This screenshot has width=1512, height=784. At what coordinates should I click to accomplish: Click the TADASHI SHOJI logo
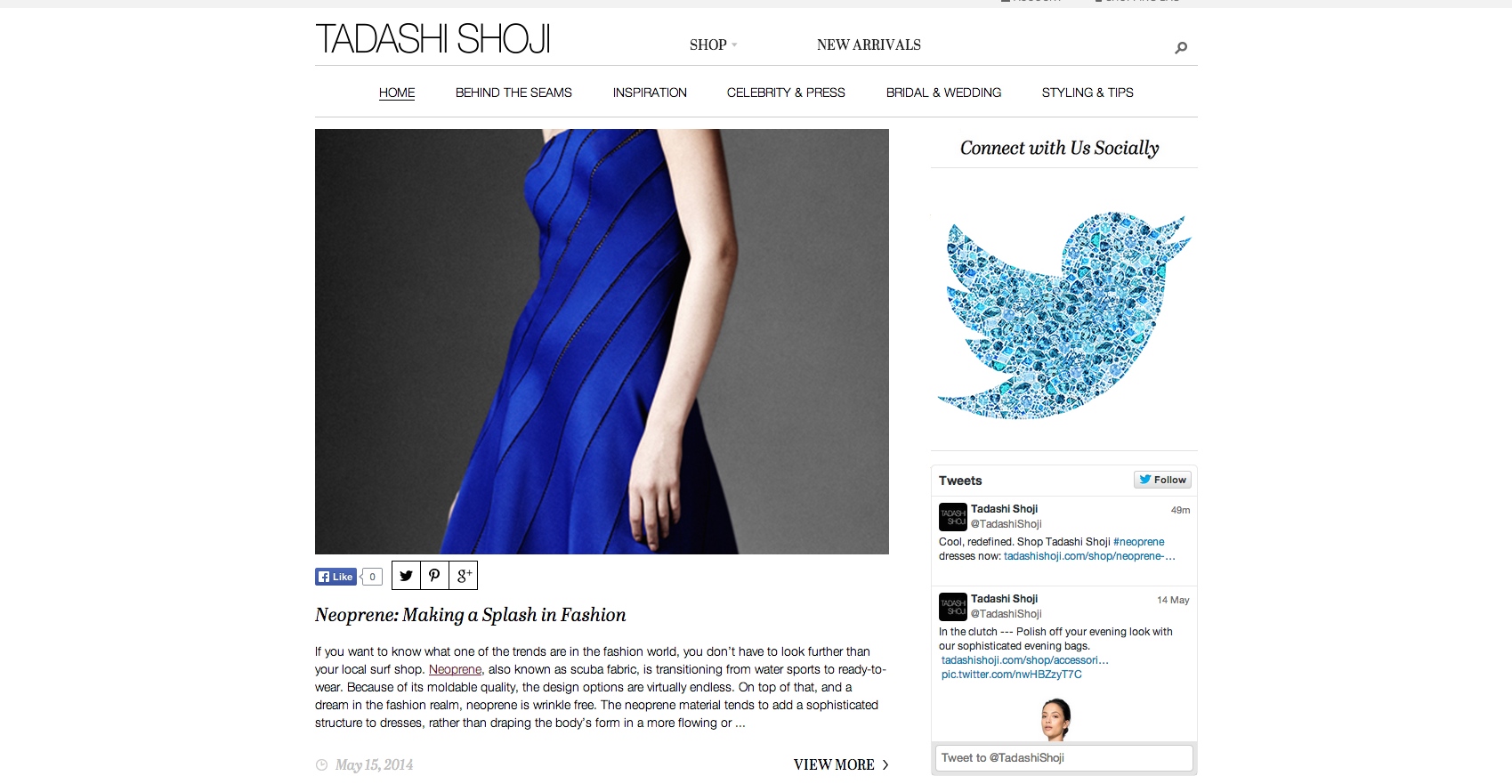433,39
